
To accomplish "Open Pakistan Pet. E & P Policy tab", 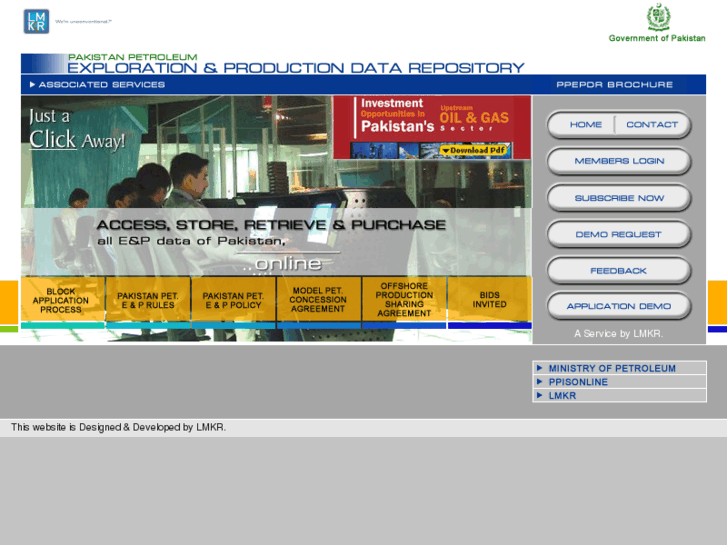I will coord(233,300).
